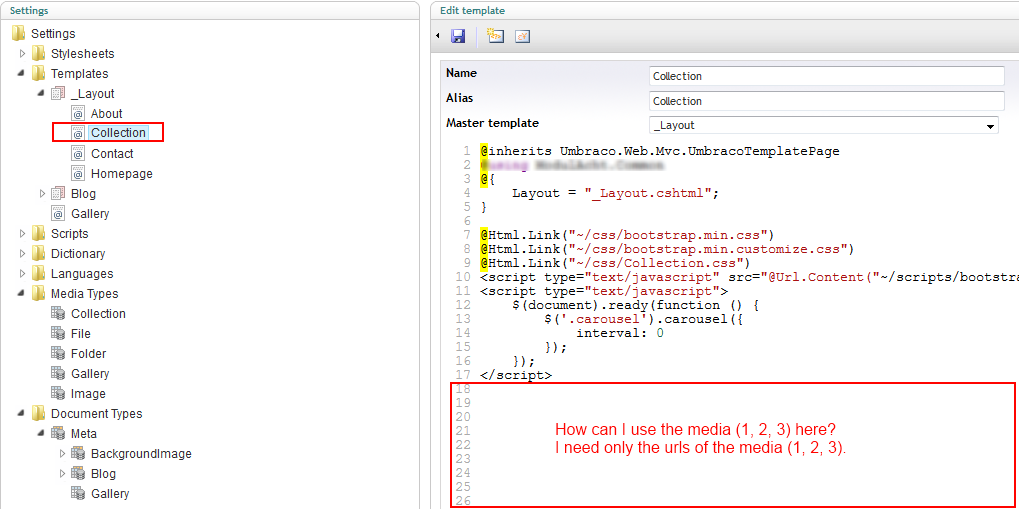This screenshot has width=1019, height=509.
Task: Click the Scripts folder icon
Action: tap(39, 233)
